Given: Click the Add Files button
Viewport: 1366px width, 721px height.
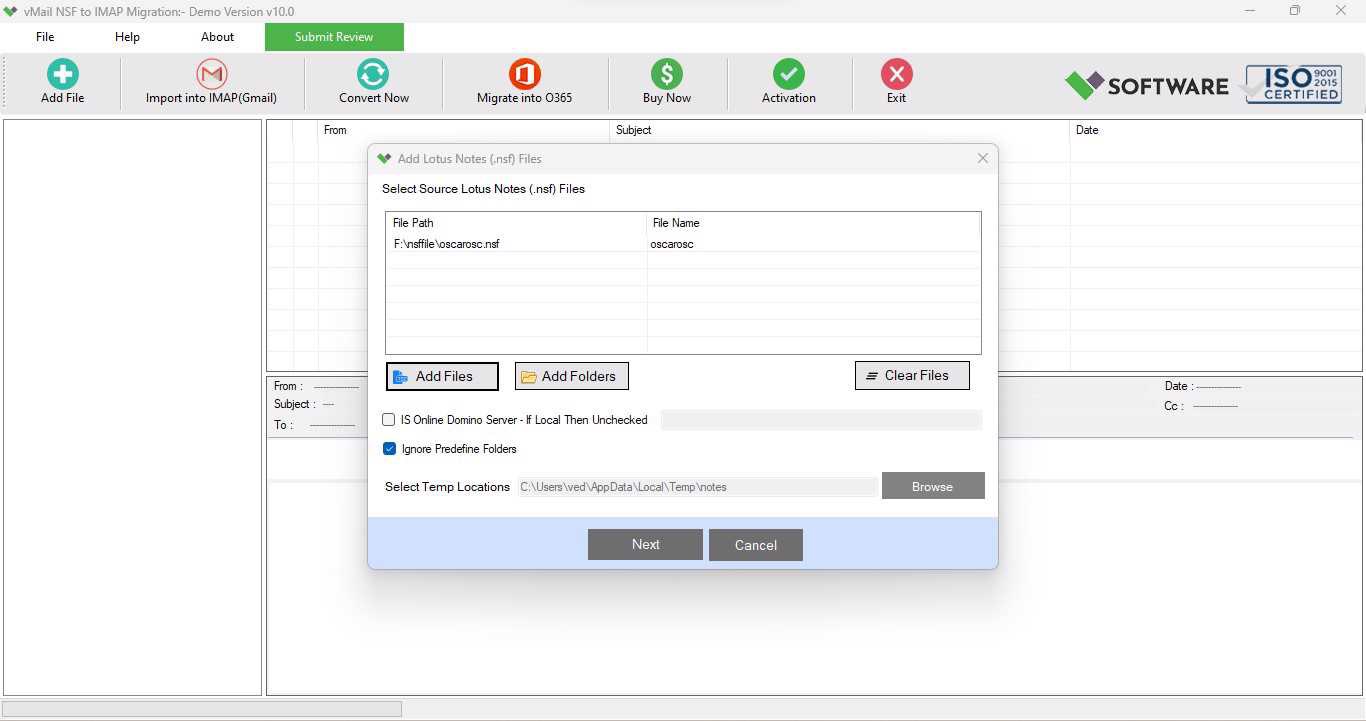Looking at the screenshot, I should pyautogui.click(x=442, y=376).
